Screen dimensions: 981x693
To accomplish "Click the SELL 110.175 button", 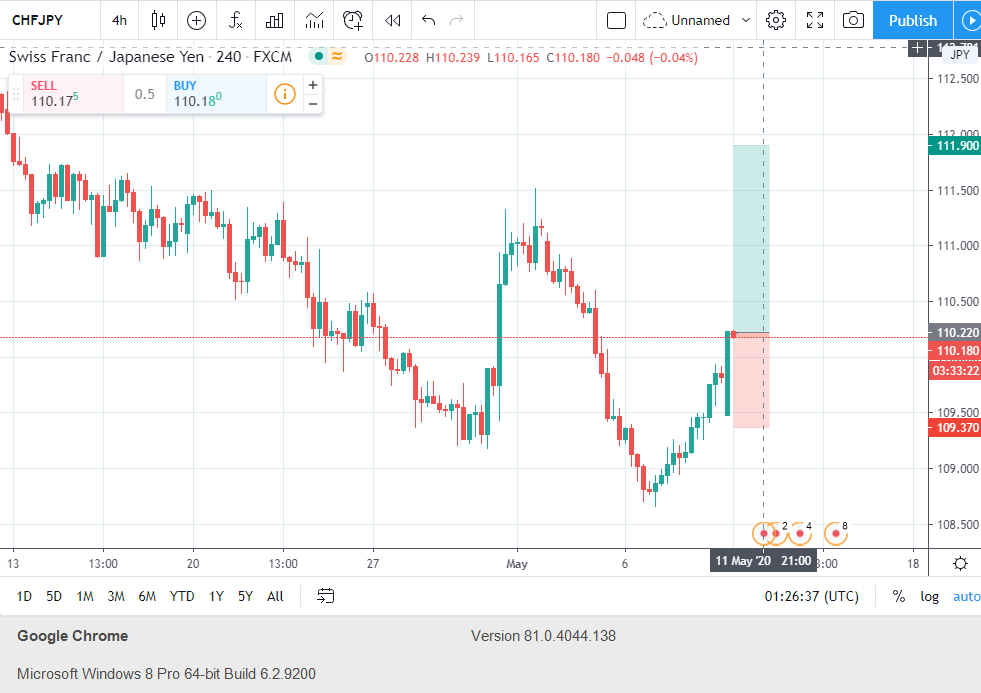I will point(73,94).
